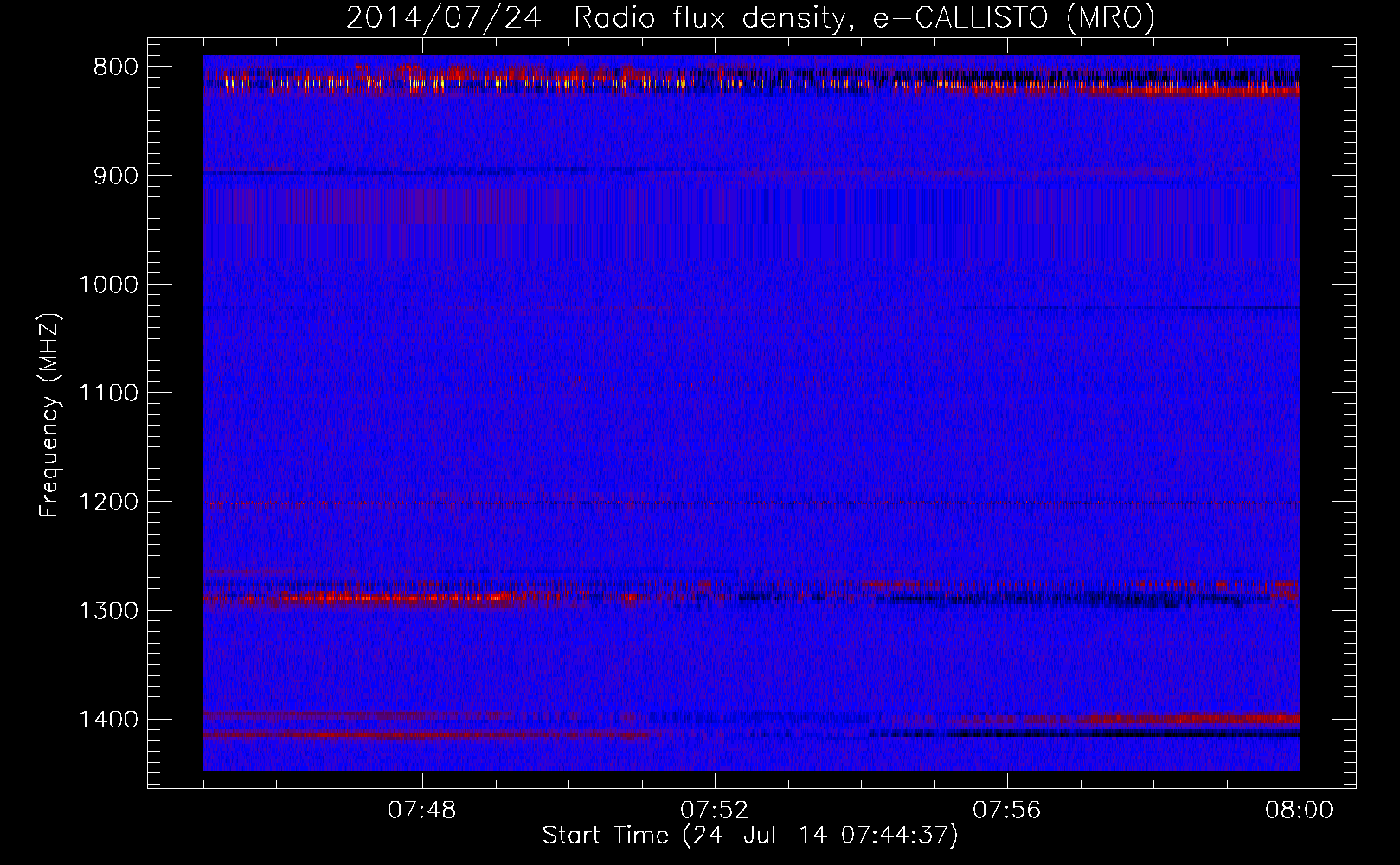Image resolution: width=1400 pixels, height=865 pixels.
Task: Click the '800' frequency axis label
Action: pos(114,67)
